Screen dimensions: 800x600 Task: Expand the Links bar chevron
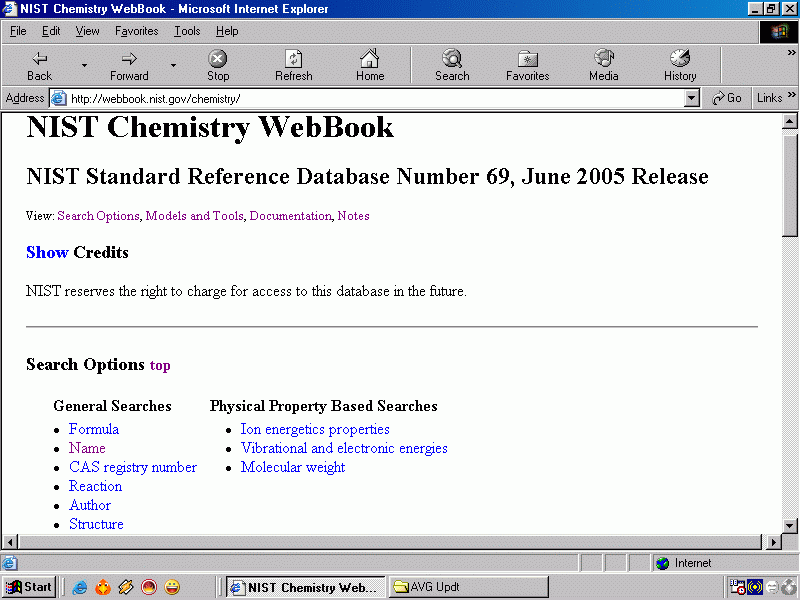point(791,95)
